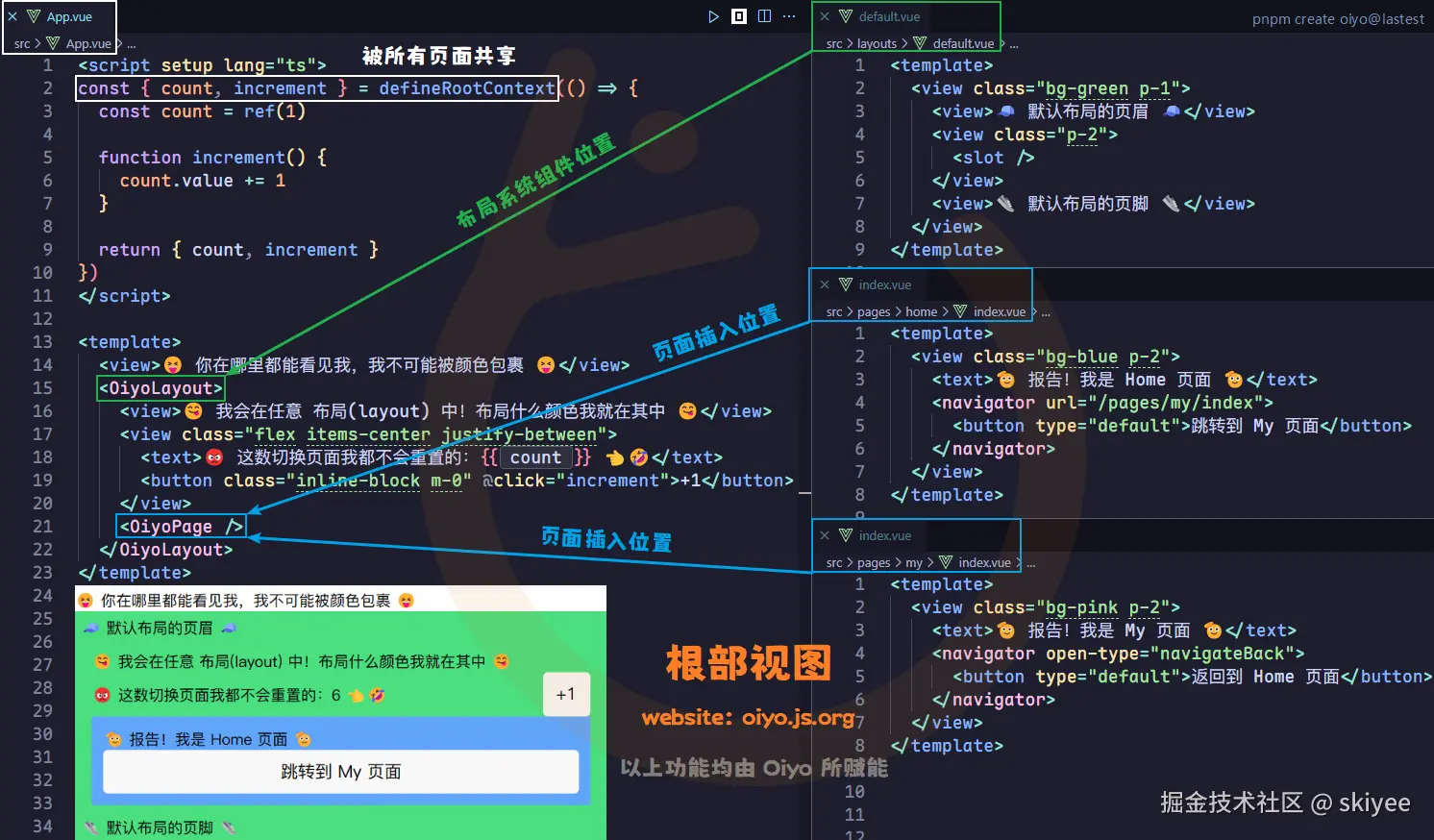The image size is (1434, 840).
Task: Open the default.vue breadcrumb segment
Action: click(x=963, y=43)
